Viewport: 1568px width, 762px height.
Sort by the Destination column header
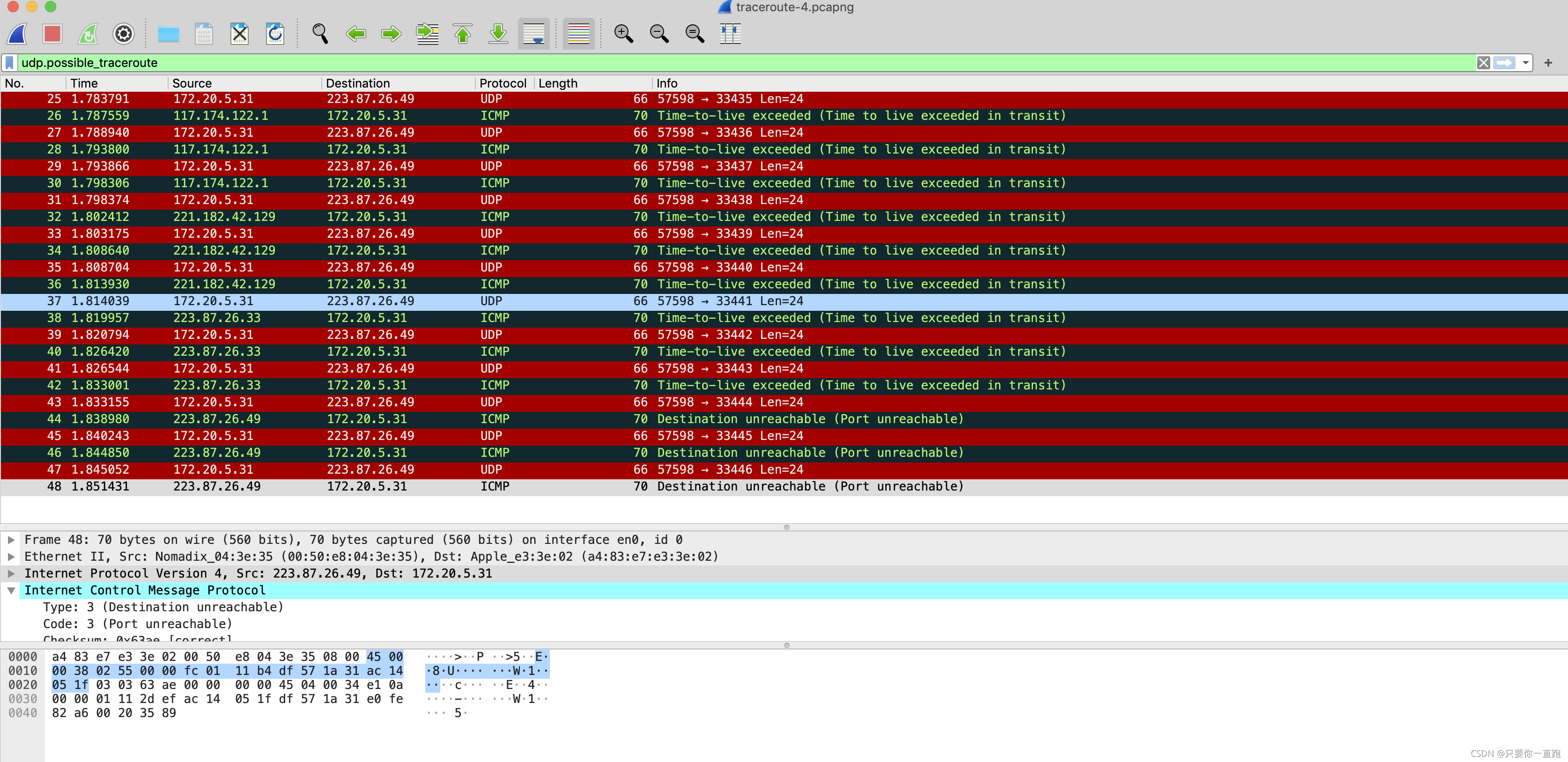click(x=398, y=83)
